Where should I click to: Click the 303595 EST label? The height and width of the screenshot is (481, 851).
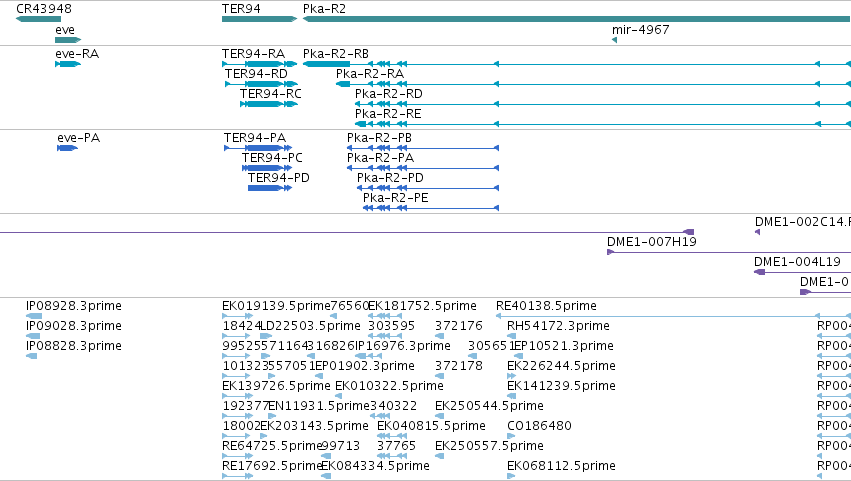coord(391,326)
